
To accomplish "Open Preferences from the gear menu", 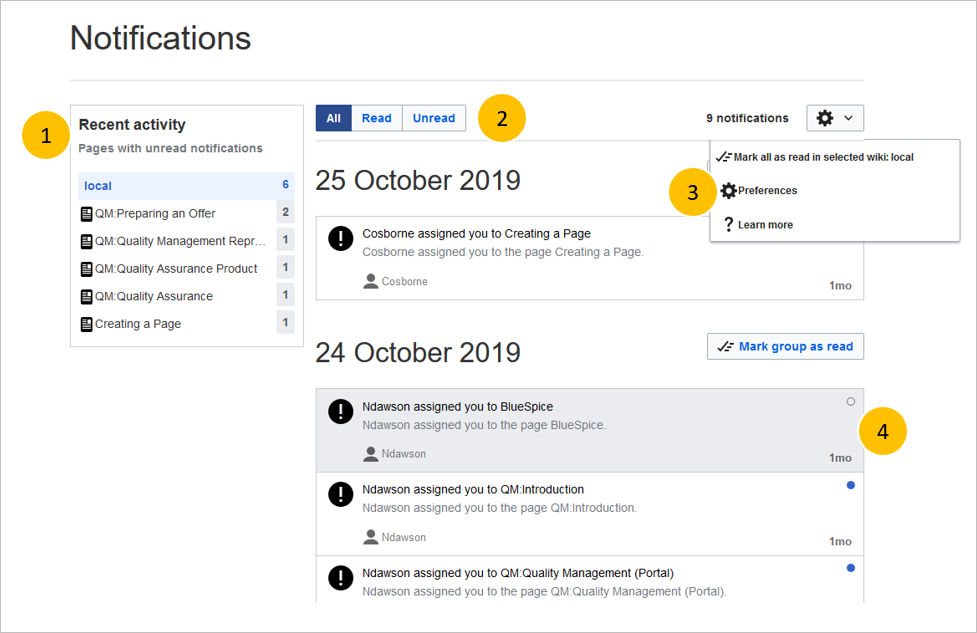I will 835,191.
